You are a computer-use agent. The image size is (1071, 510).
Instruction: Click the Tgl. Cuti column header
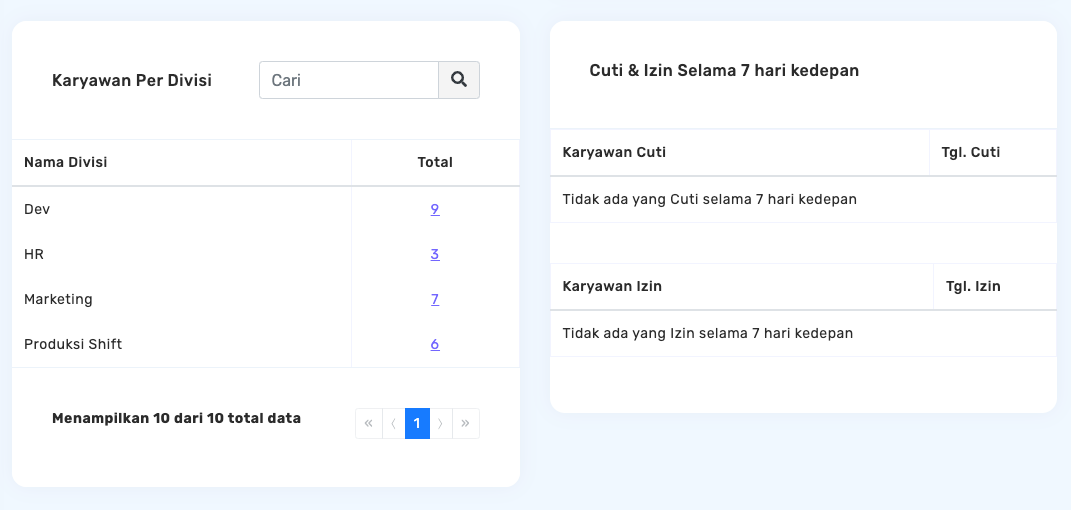[971, 152]
